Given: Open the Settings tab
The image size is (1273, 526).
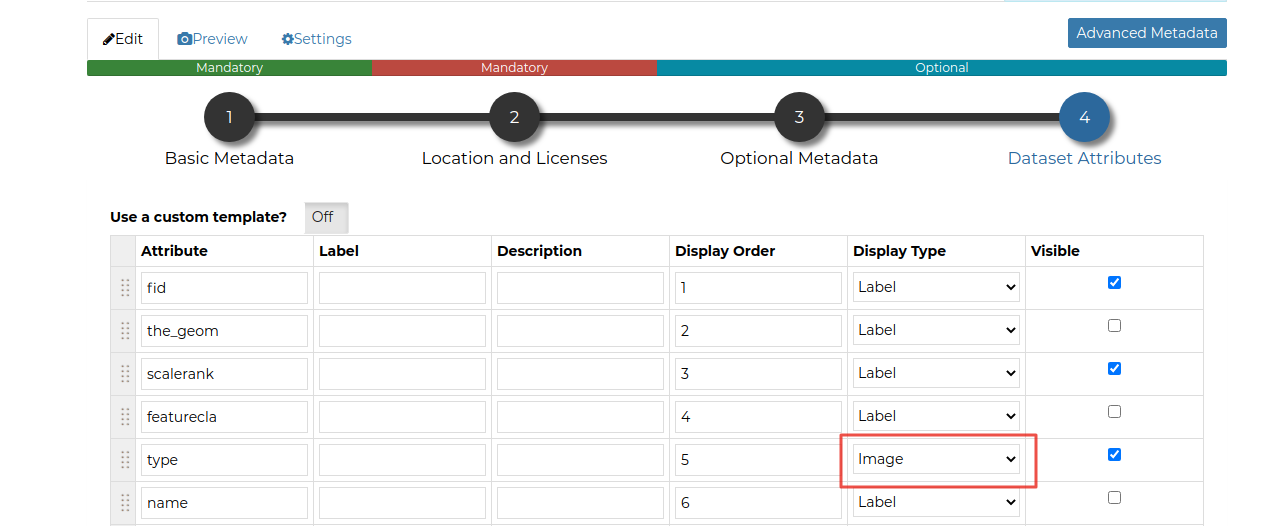Looking at the screenshot, I should [x=316, y=39].
